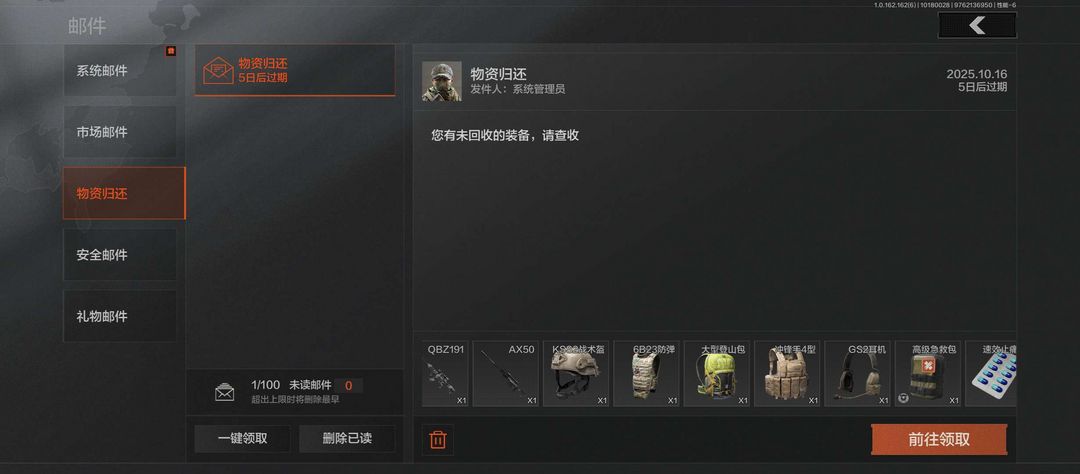Switch to the 安全邮件 tab
This screenshot has height=474, width=1080.
coord(120,255)
